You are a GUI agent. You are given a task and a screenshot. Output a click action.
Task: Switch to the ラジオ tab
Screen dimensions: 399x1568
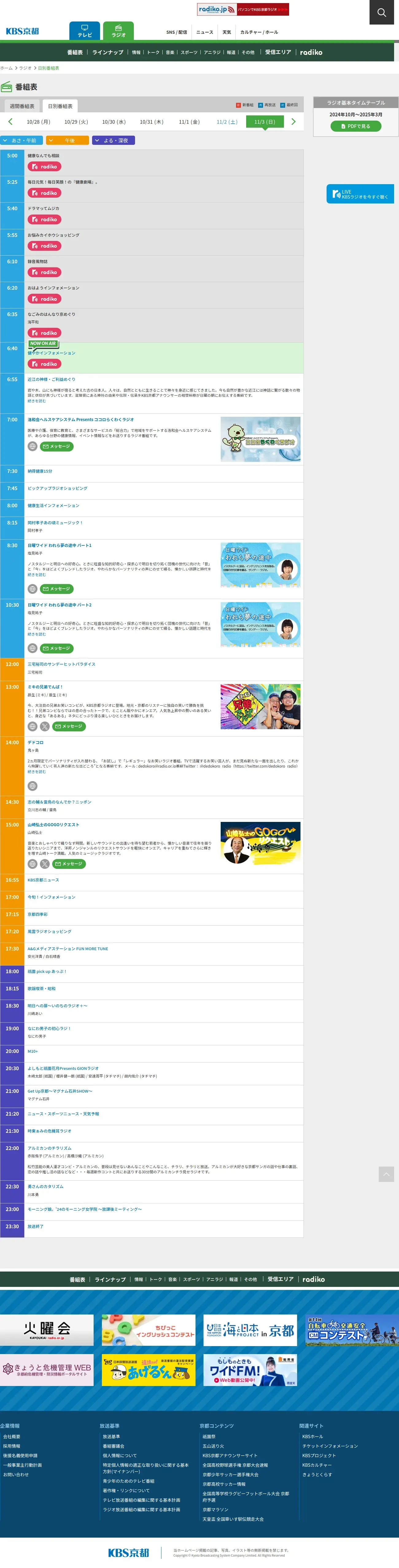118,31
